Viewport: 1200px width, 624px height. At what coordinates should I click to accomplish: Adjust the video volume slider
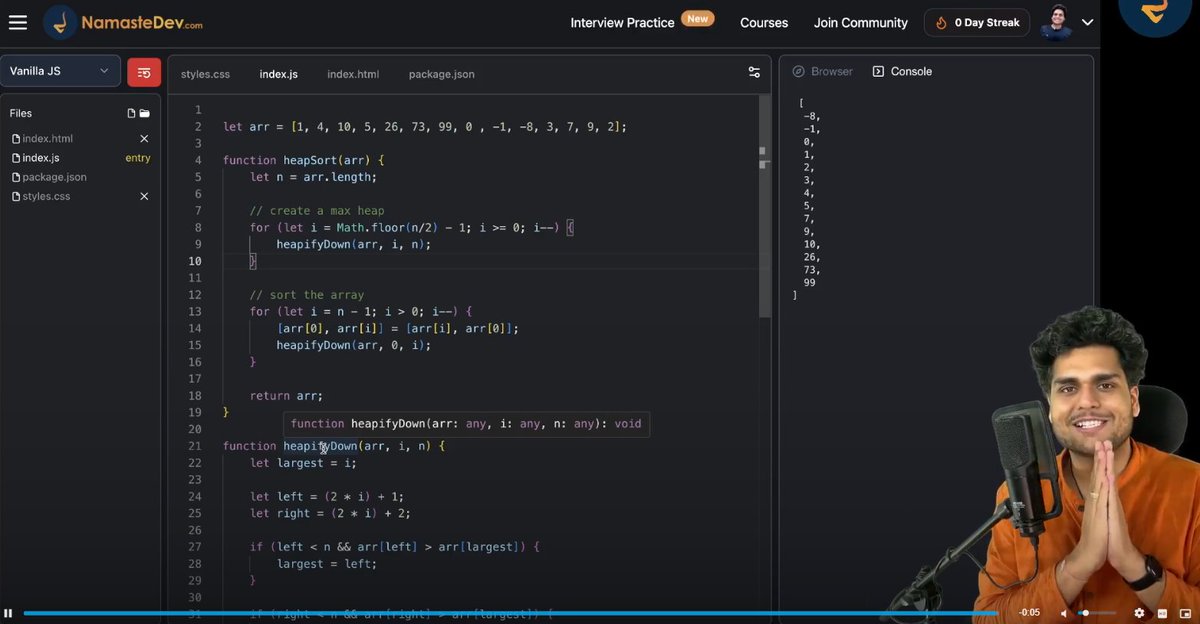point(1097,613)
